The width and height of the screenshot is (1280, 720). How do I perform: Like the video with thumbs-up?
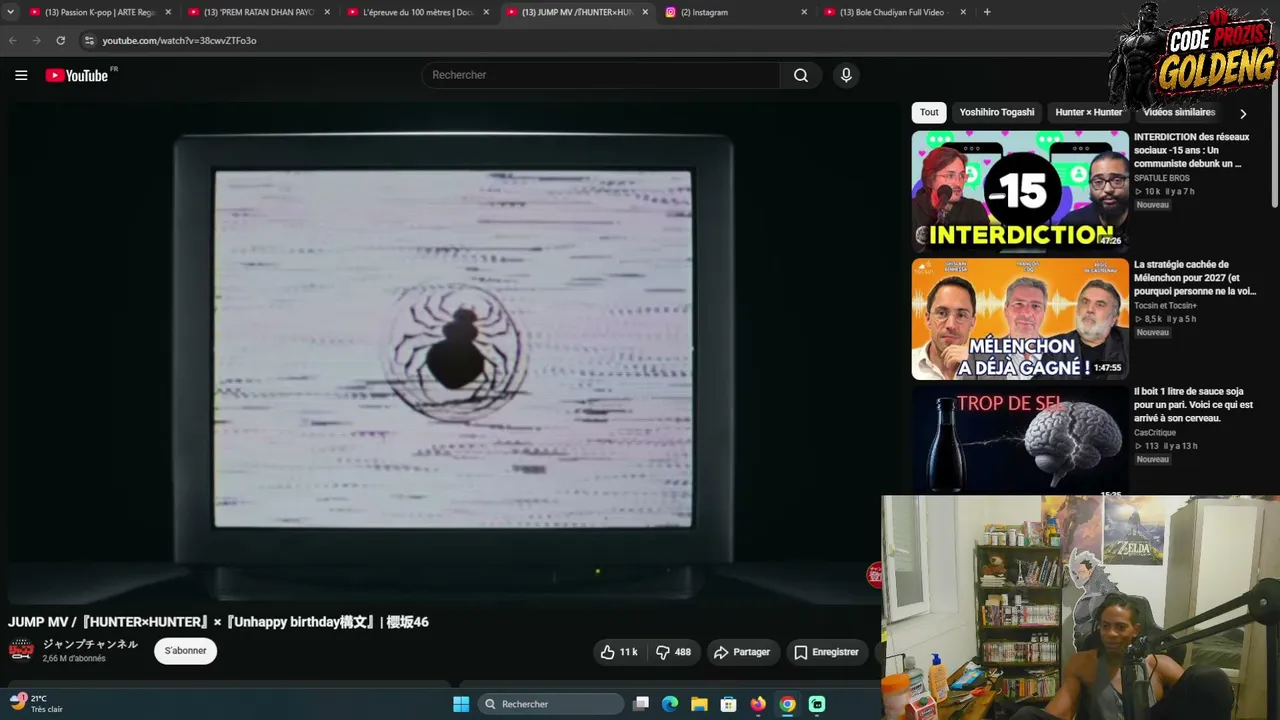point(619,652)
